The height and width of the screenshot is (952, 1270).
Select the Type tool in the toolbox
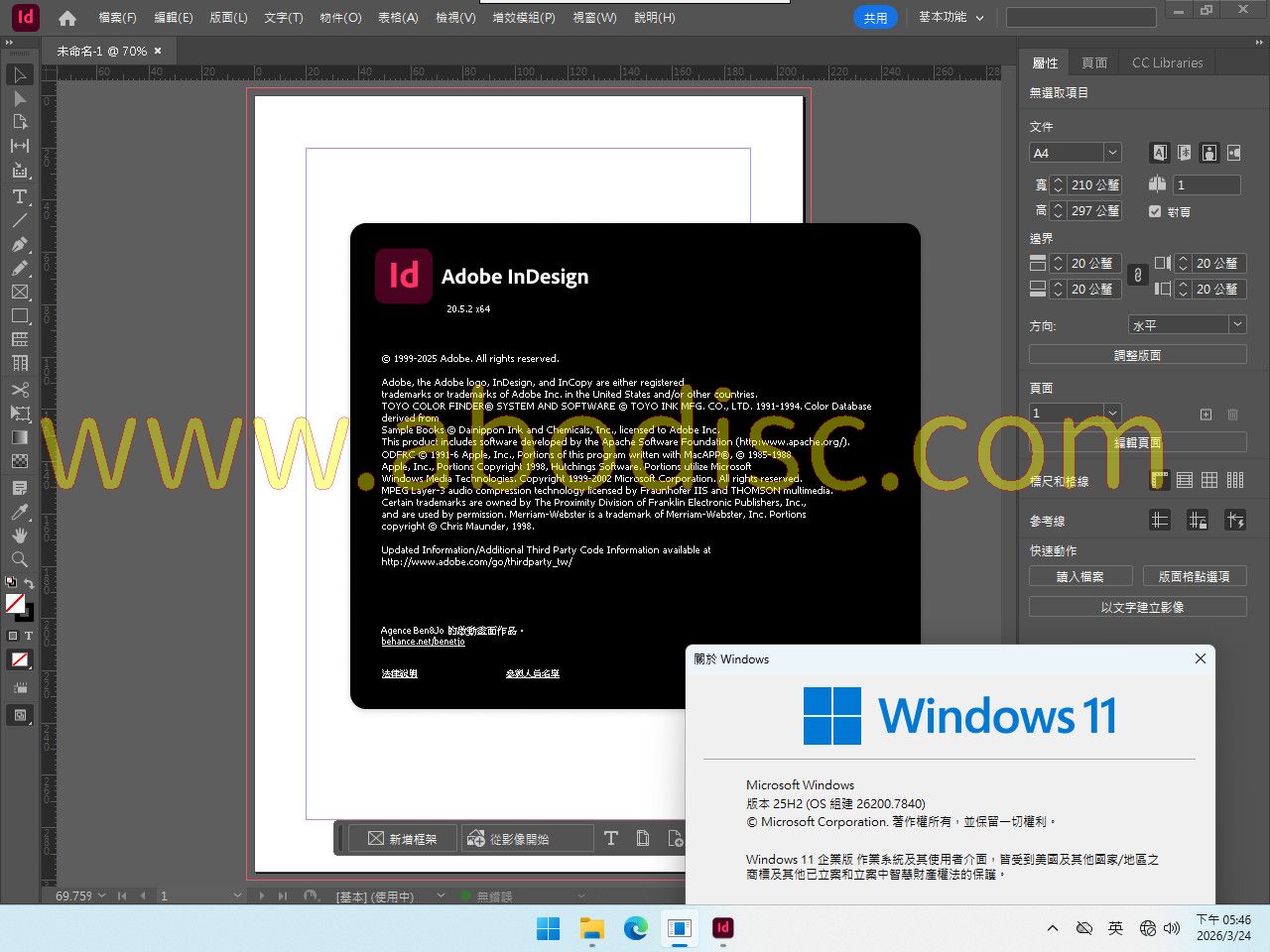click(19, 196)
